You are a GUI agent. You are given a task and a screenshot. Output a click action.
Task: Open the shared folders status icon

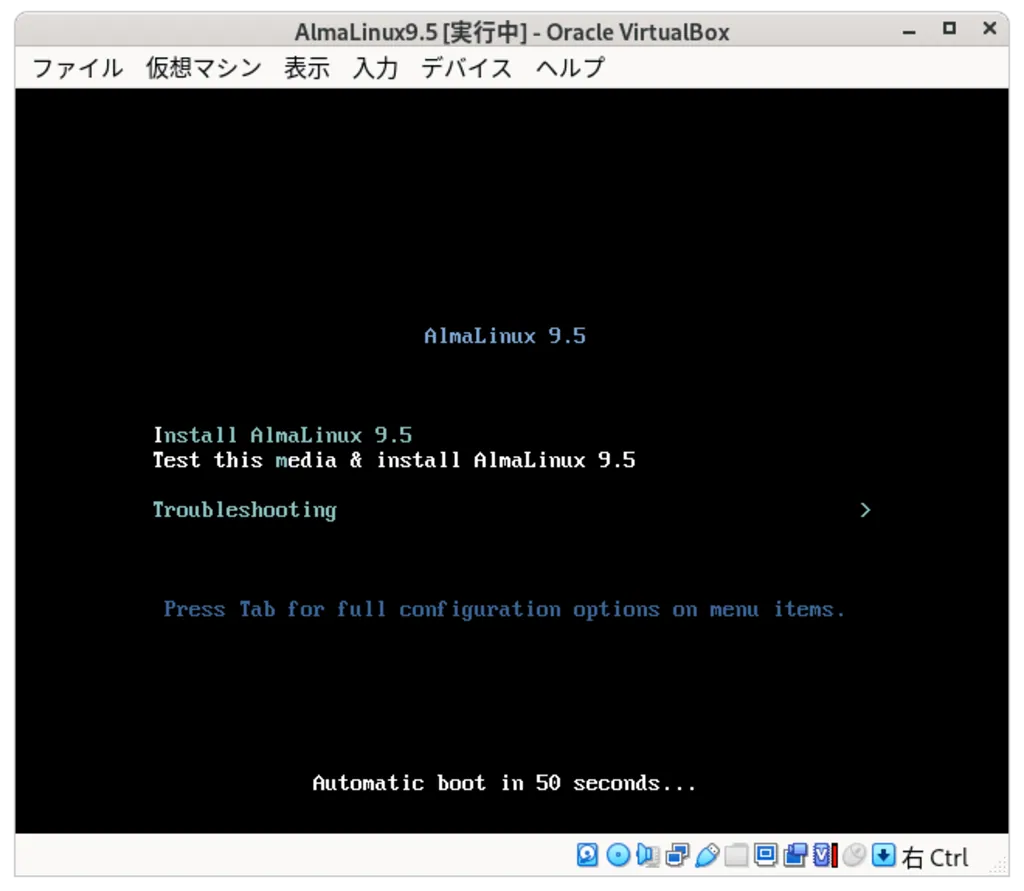pos(736,855)
